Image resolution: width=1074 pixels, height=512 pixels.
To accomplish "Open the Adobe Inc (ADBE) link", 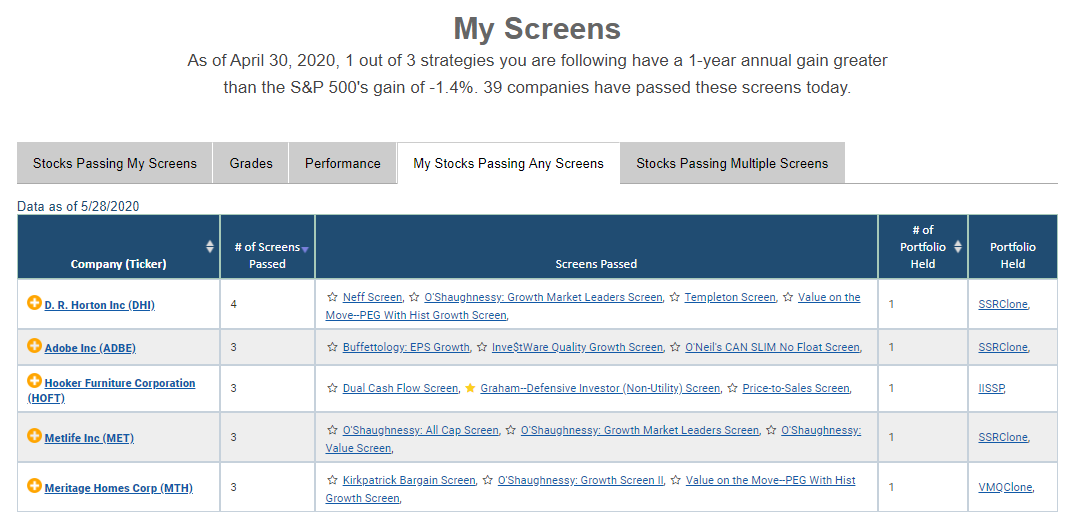I will pos(90,348).
